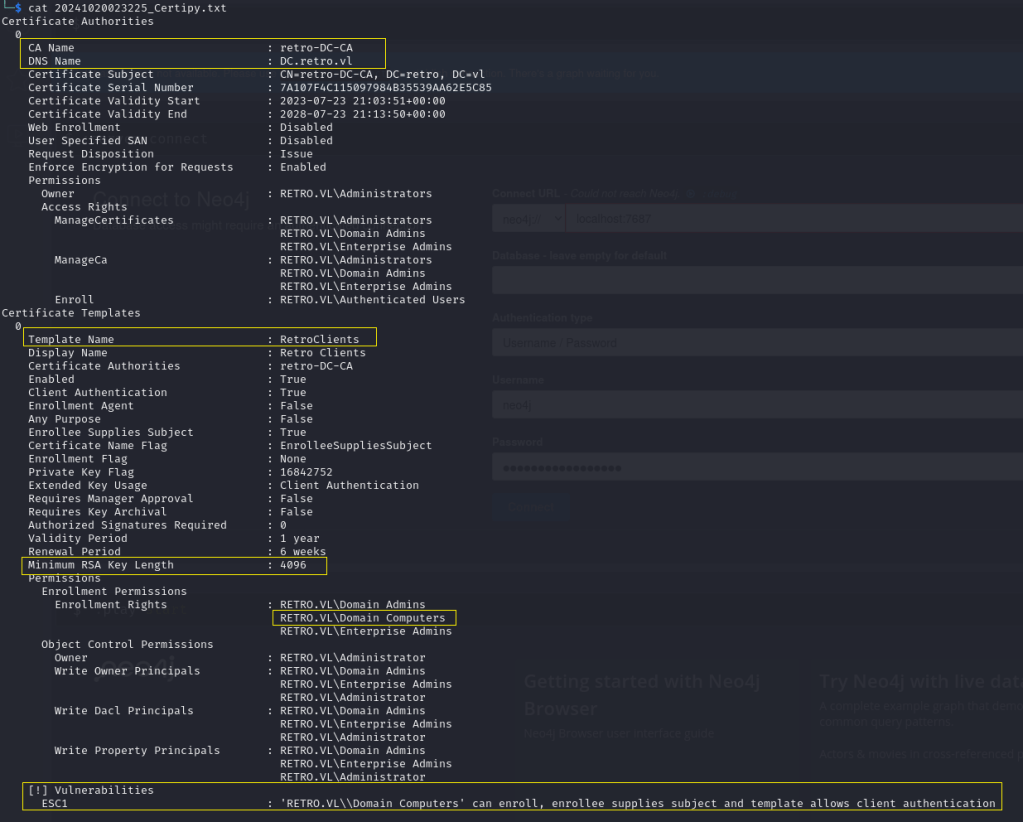The image size is (1023, 822).
Task: Click the highlighted RETRO.VL\Domain Computers entry
Action: point(363,618)
